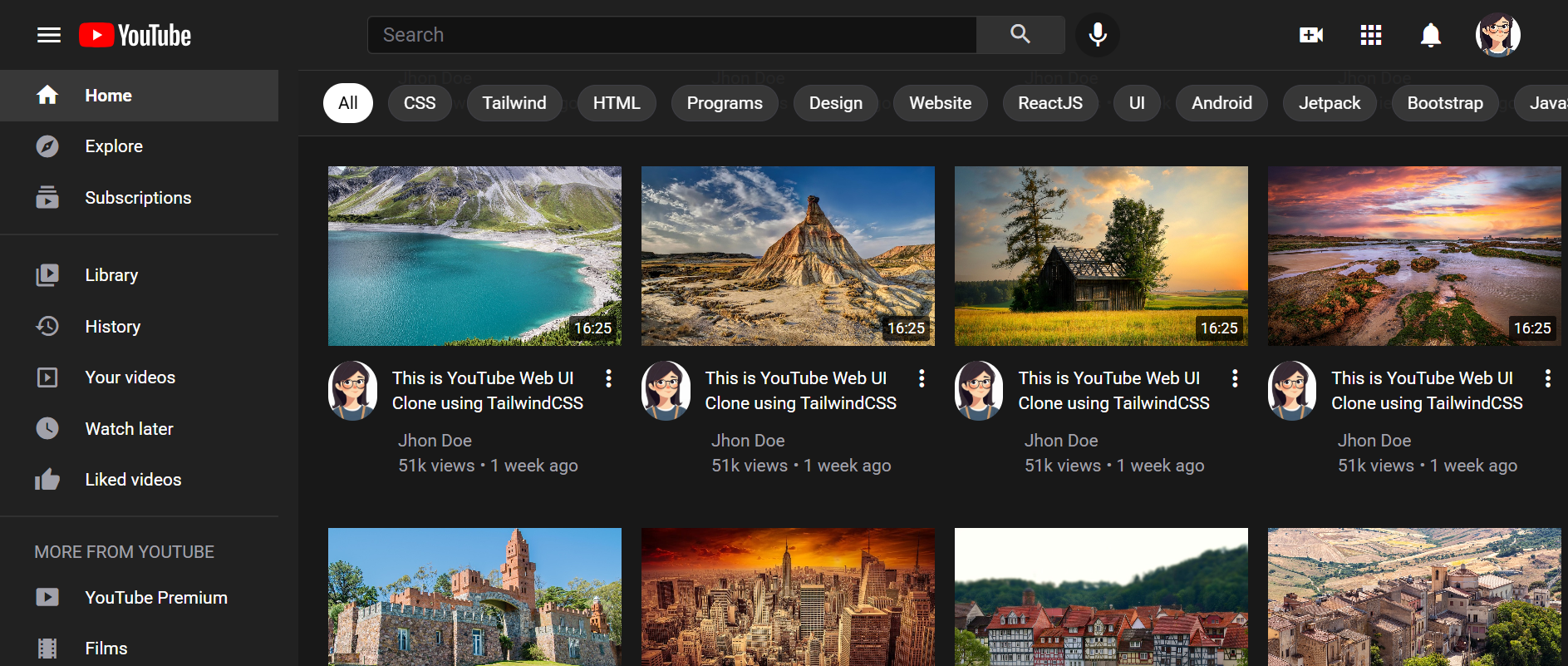This screenshot has width=1568, height=666.
Task: Select the HTML filter chip
Action: 617,103
